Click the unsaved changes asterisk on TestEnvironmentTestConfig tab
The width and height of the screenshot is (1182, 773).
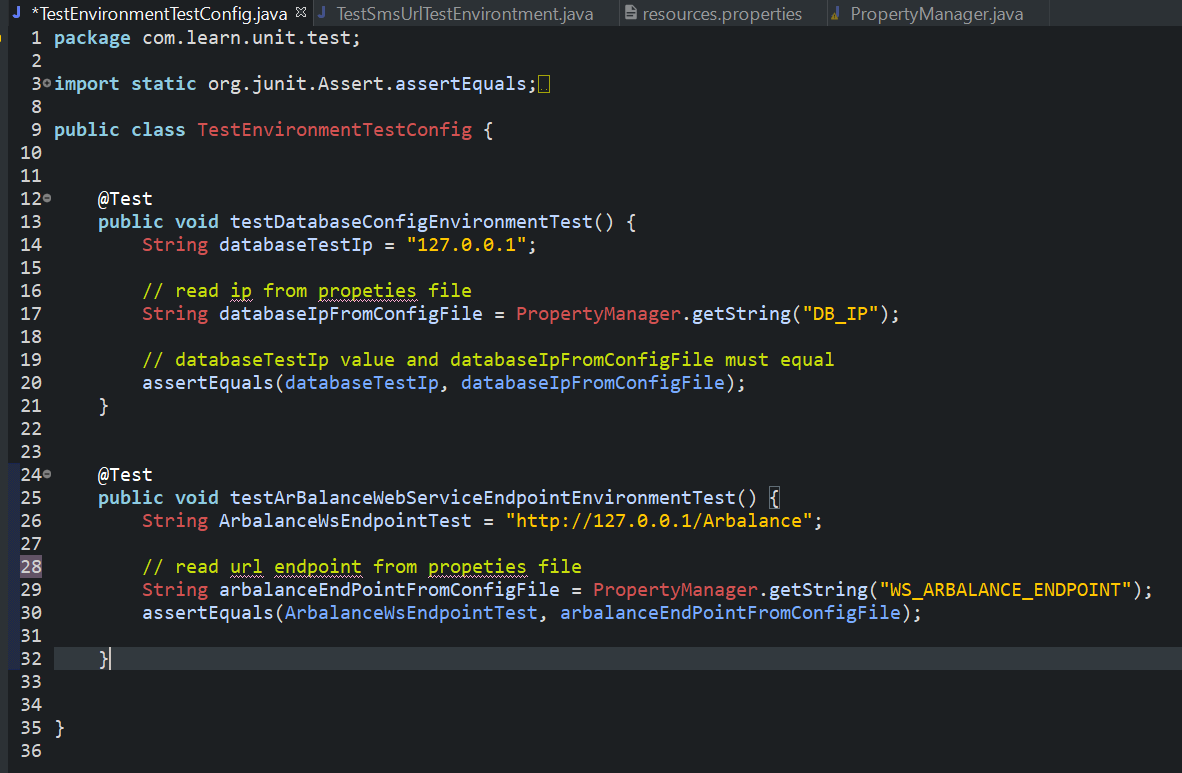pos(33,14)
